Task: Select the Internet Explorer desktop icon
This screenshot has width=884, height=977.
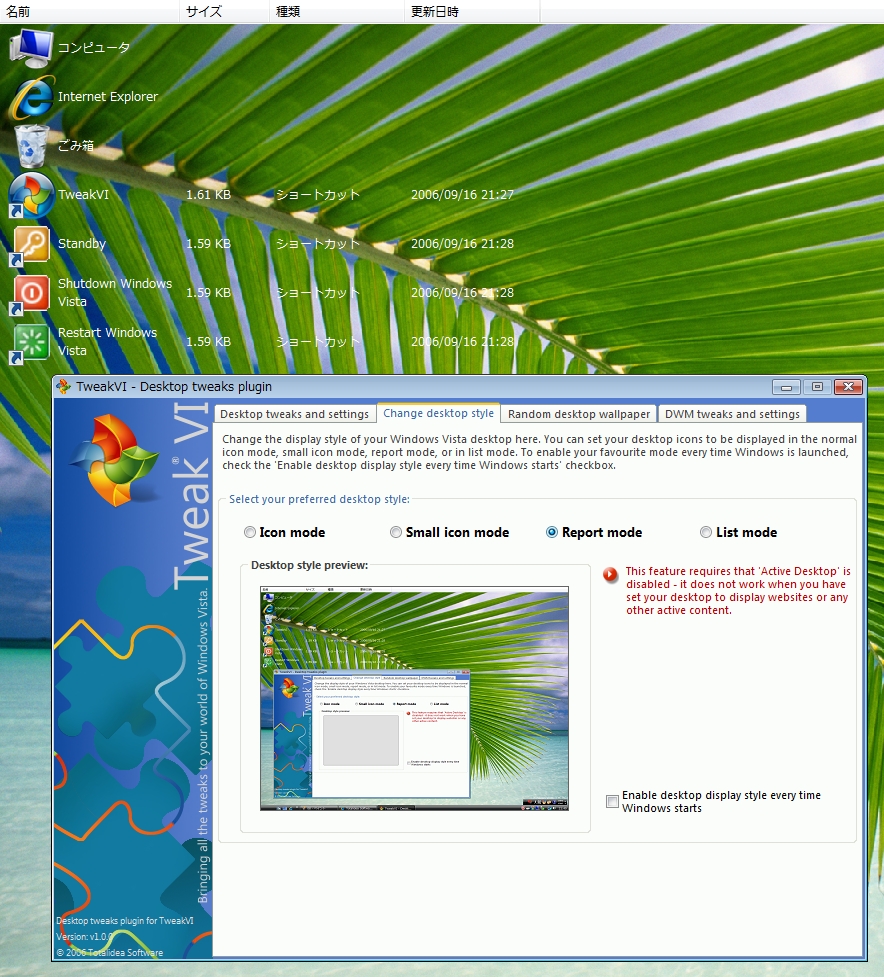Action: click(x=31, y=97)
